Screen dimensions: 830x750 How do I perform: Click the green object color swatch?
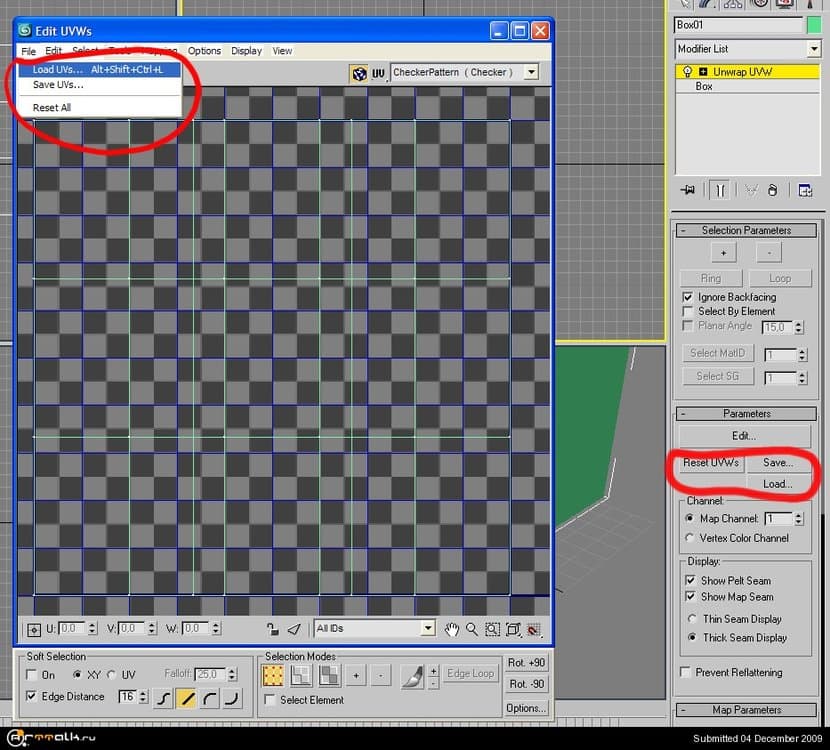[814, 25]
